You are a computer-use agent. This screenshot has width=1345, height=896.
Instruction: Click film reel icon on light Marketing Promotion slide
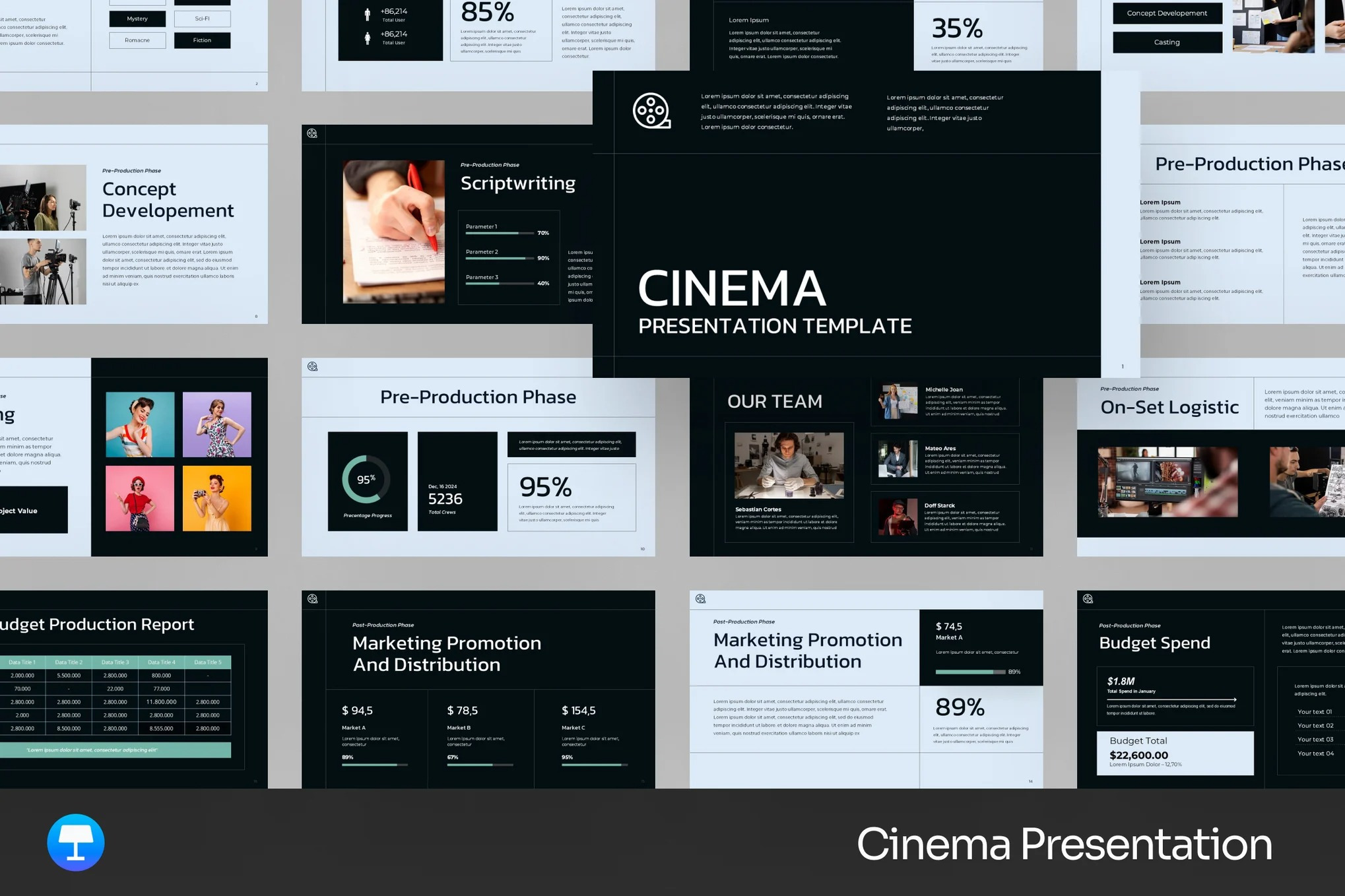[700, 598]
